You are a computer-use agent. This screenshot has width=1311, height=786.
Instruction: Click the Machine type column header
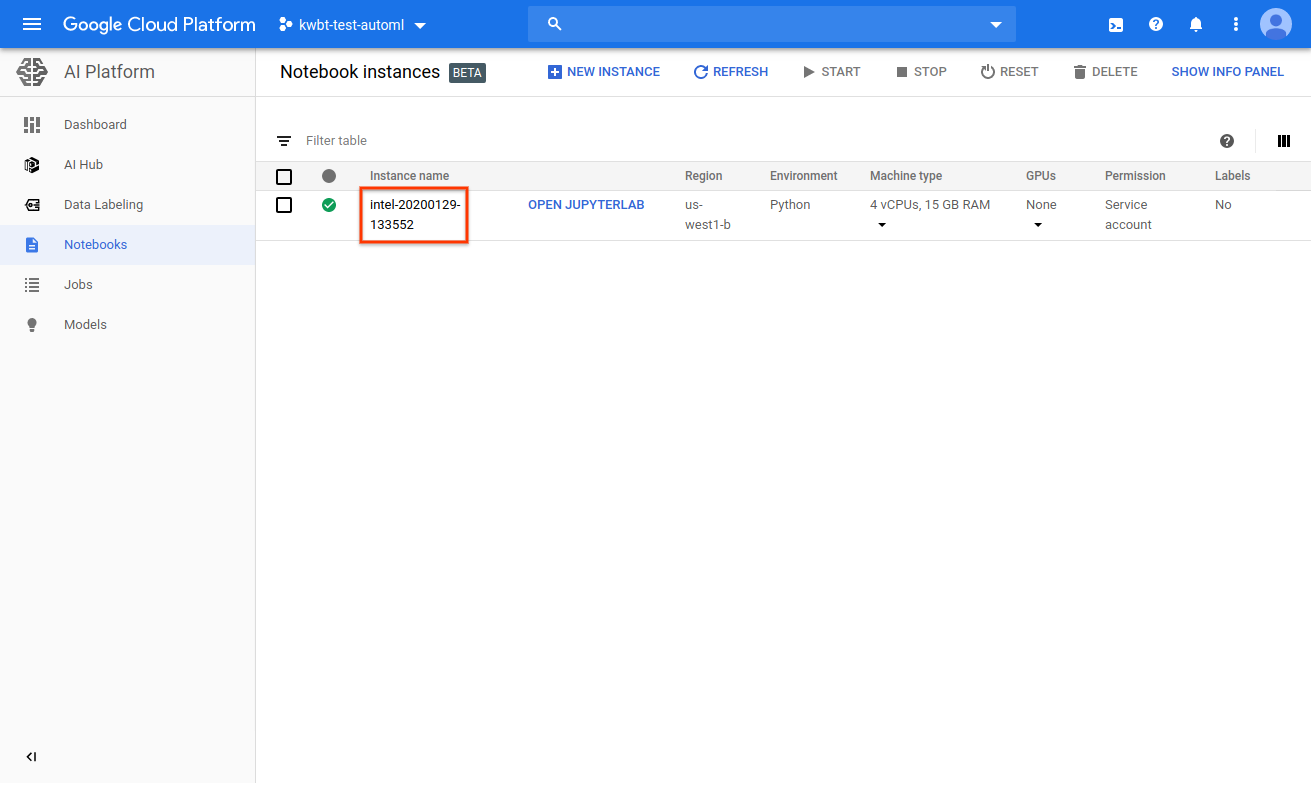(906, 176)
